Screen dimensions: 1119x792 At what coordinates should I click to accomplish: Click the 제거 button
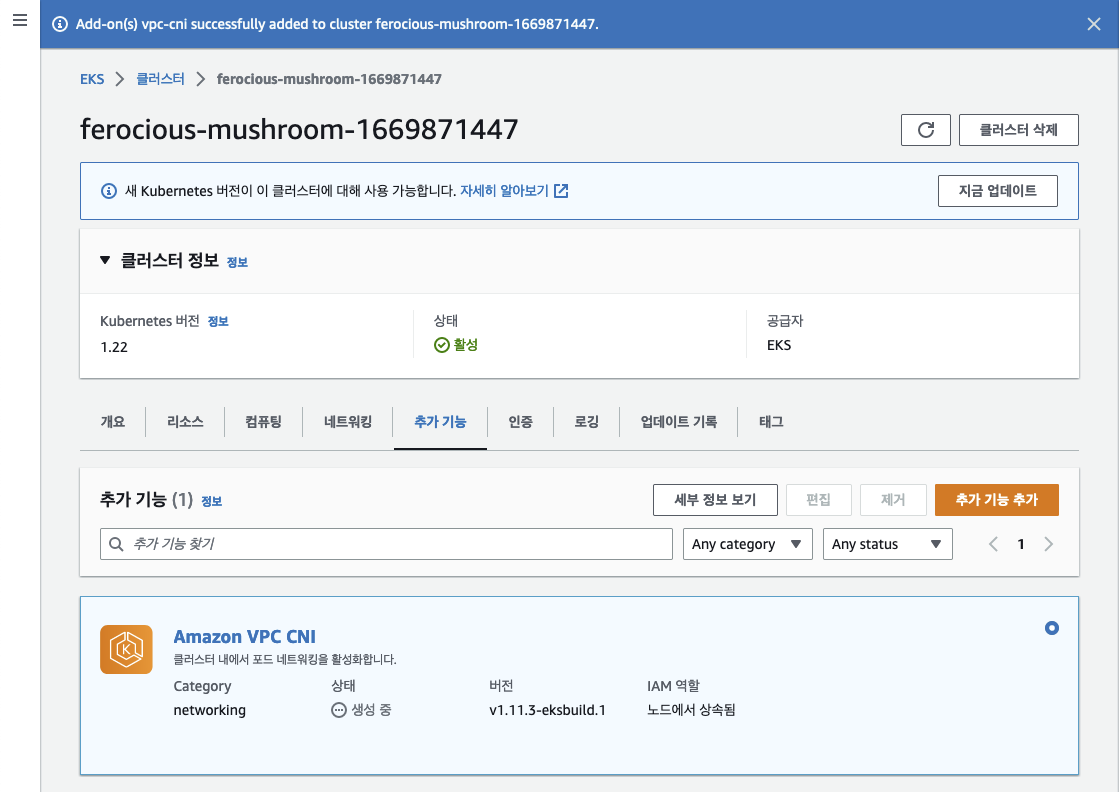[893, 500]
